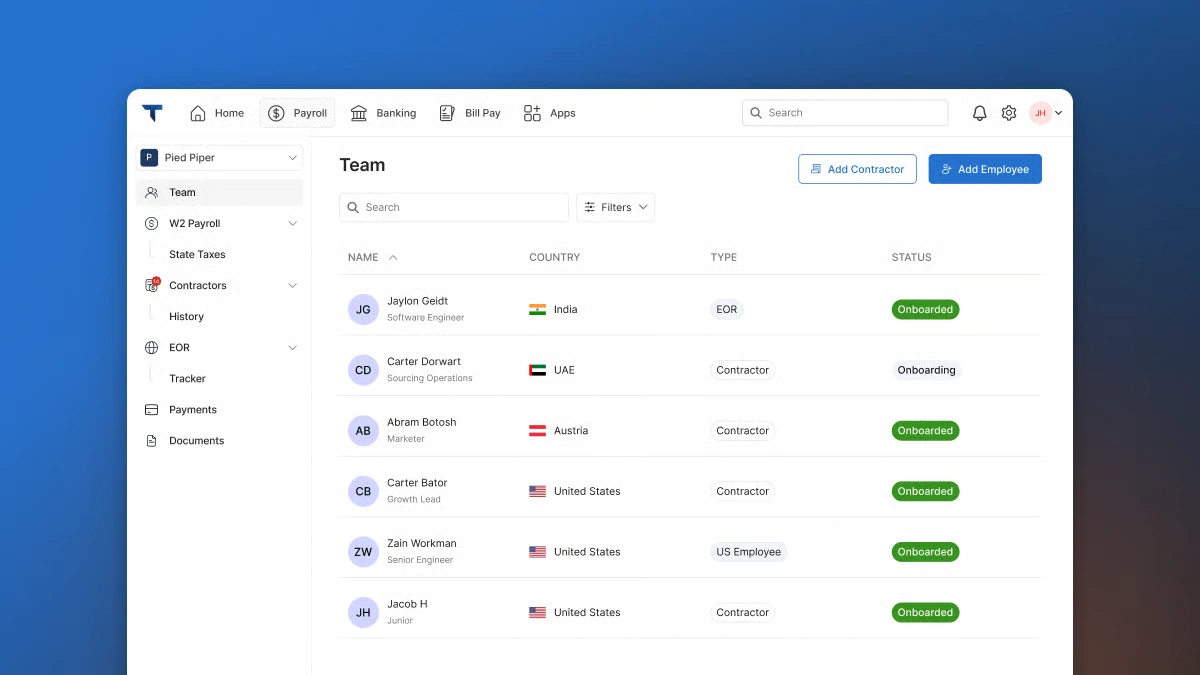Click the Team people icon in sidebar
Image resolution: width=1200 pixels, height=675 pixels.
151,192
